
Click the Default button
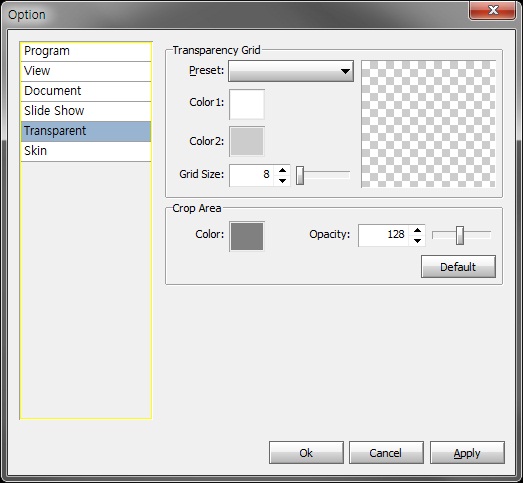pos(458,267)
